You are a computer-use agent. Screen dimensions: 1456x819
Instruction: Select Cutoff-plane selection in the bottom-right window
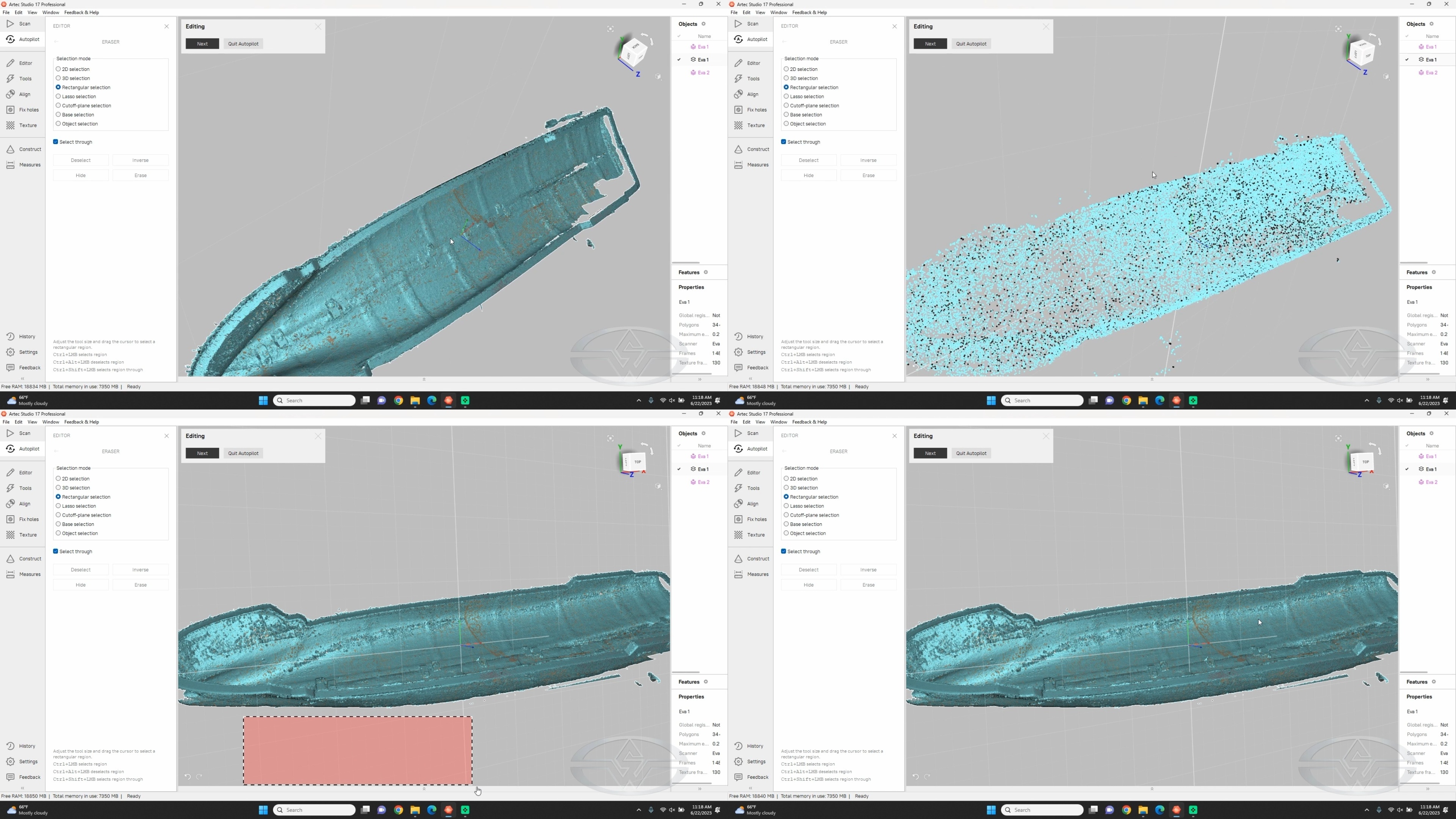point(811,515)
